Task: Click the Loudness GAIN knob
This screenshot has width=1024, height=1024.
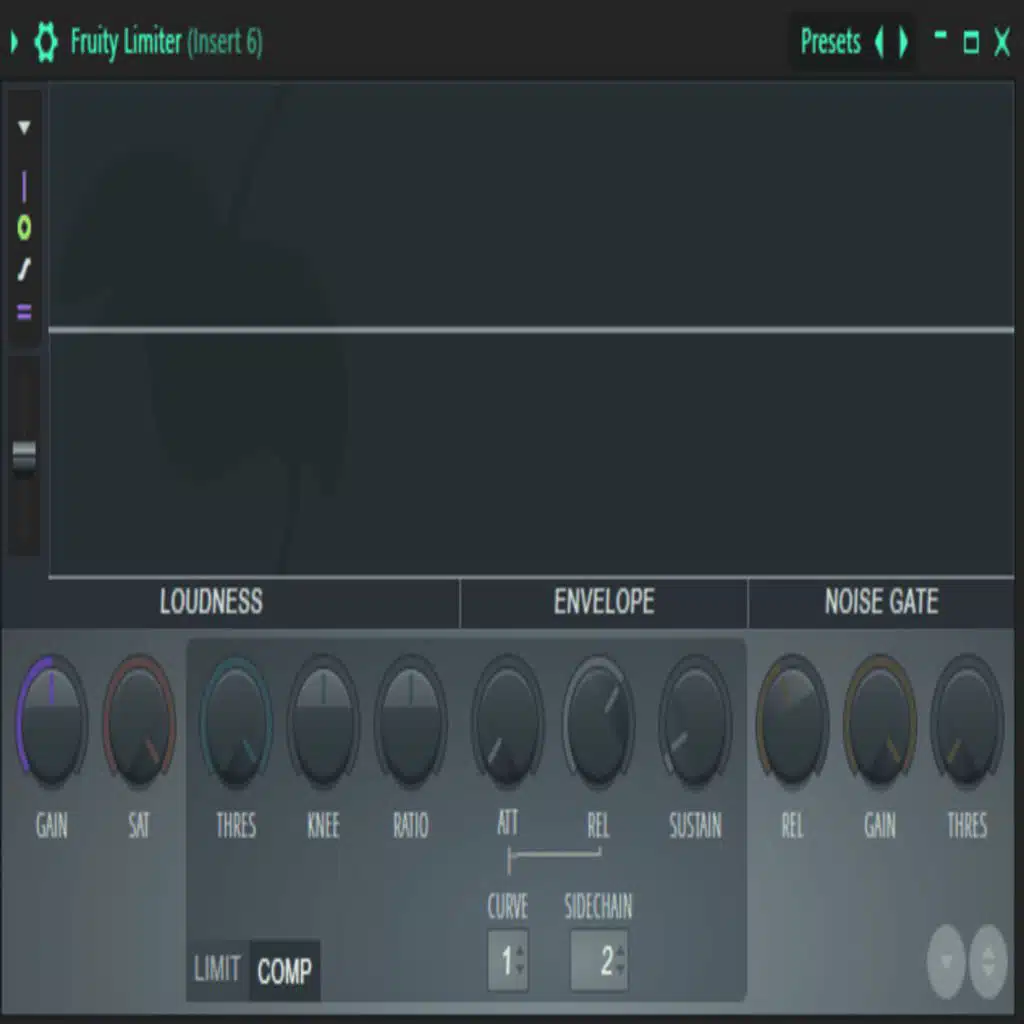Action: 51,720
